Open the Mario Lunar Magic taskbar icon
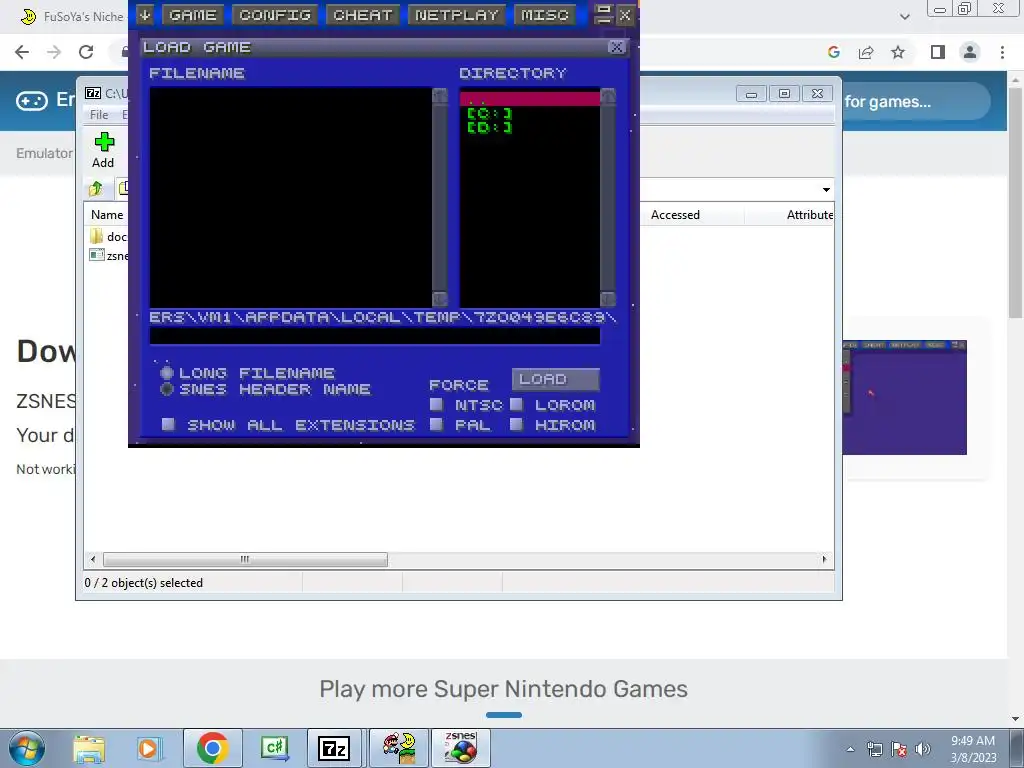Image resolution: width=1024 pixels, height=768 pixels. click(x=398, y=748)
